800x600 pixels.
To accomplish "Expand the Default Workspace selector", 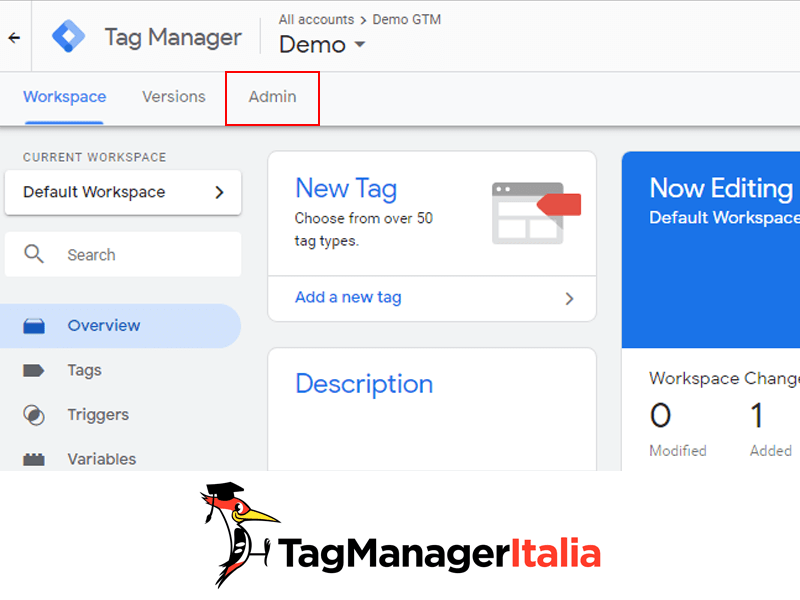I will [x=123, y=192].
